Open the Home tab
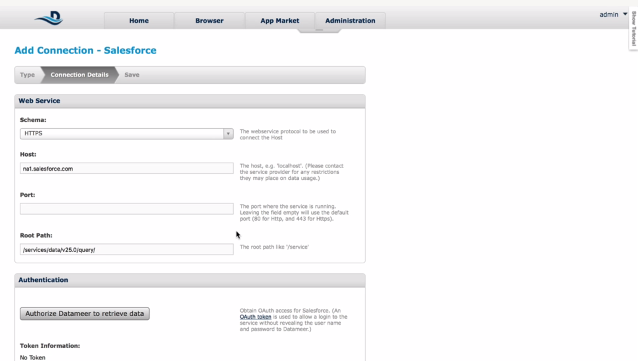This screenshot has height=361, width=638. [139, 20]
